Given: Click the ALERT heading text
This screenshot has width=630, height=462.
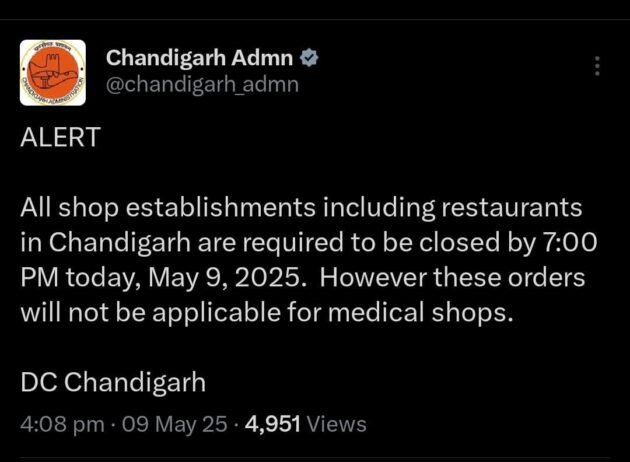Looking at the screenshot, I should [x=60, y=139].
